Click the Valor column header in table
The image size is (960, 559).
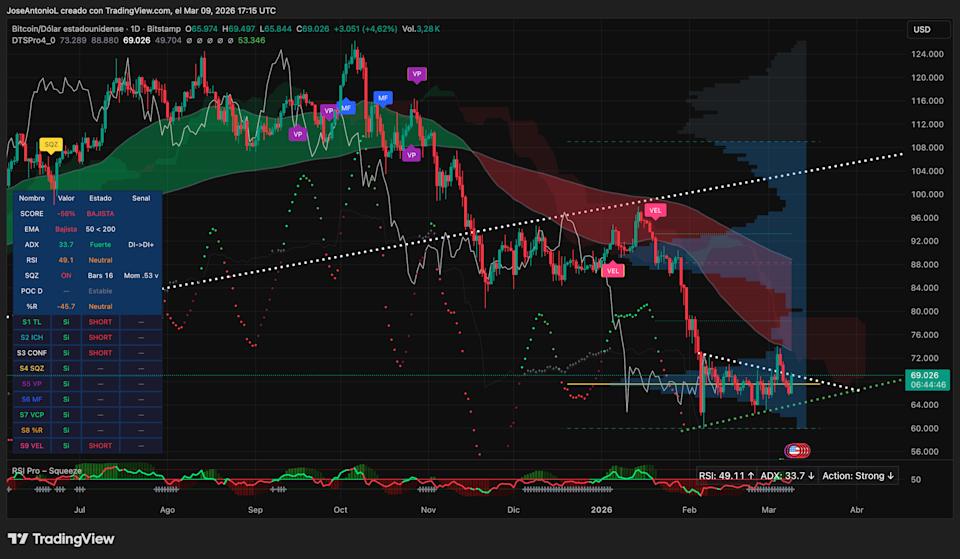coord(66,198)
